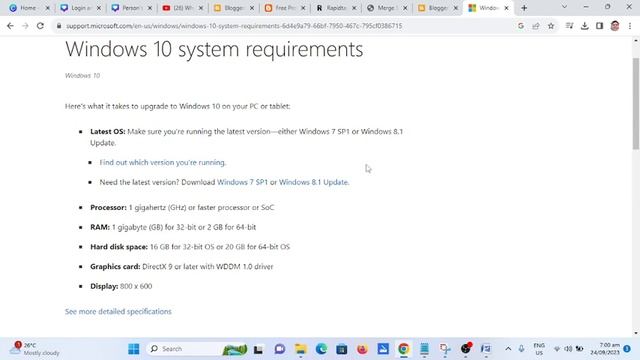Close the Merge tab
Viewport: 640px width, 360px height.
click(x=405, y=8)
